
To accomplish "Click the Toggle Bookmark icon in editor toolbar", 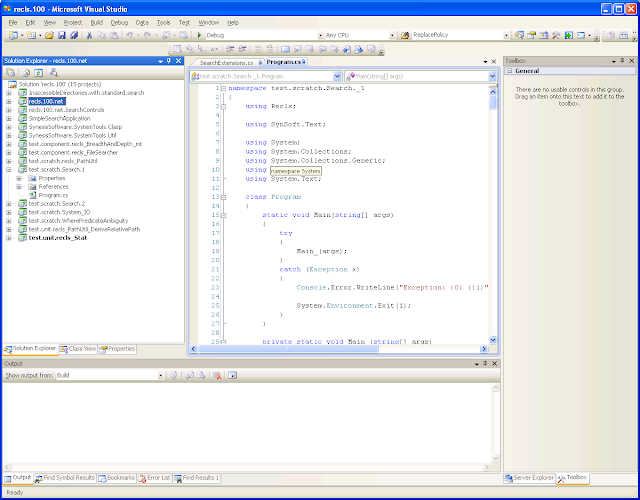I will coord(285,49).
